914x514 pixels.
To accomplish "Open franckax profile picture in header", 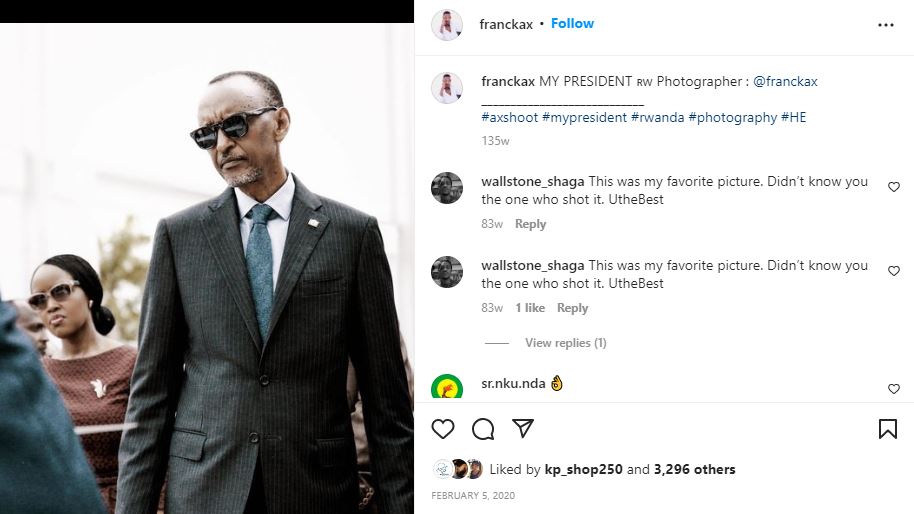I will tap(446, 25).
